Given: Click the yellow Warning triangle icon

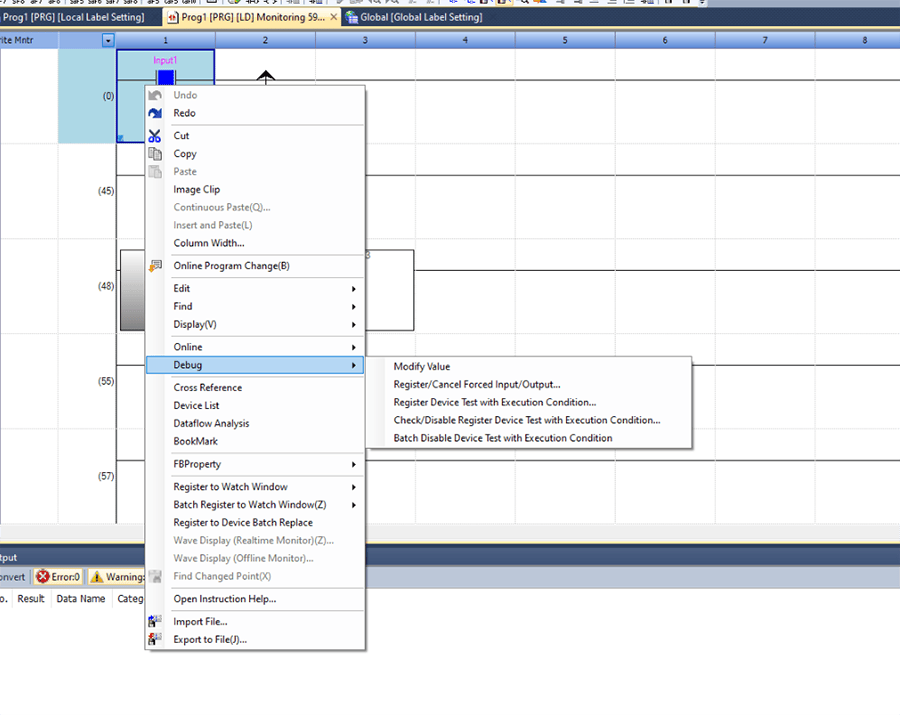Looking at the screenshot, I should 96,577.
